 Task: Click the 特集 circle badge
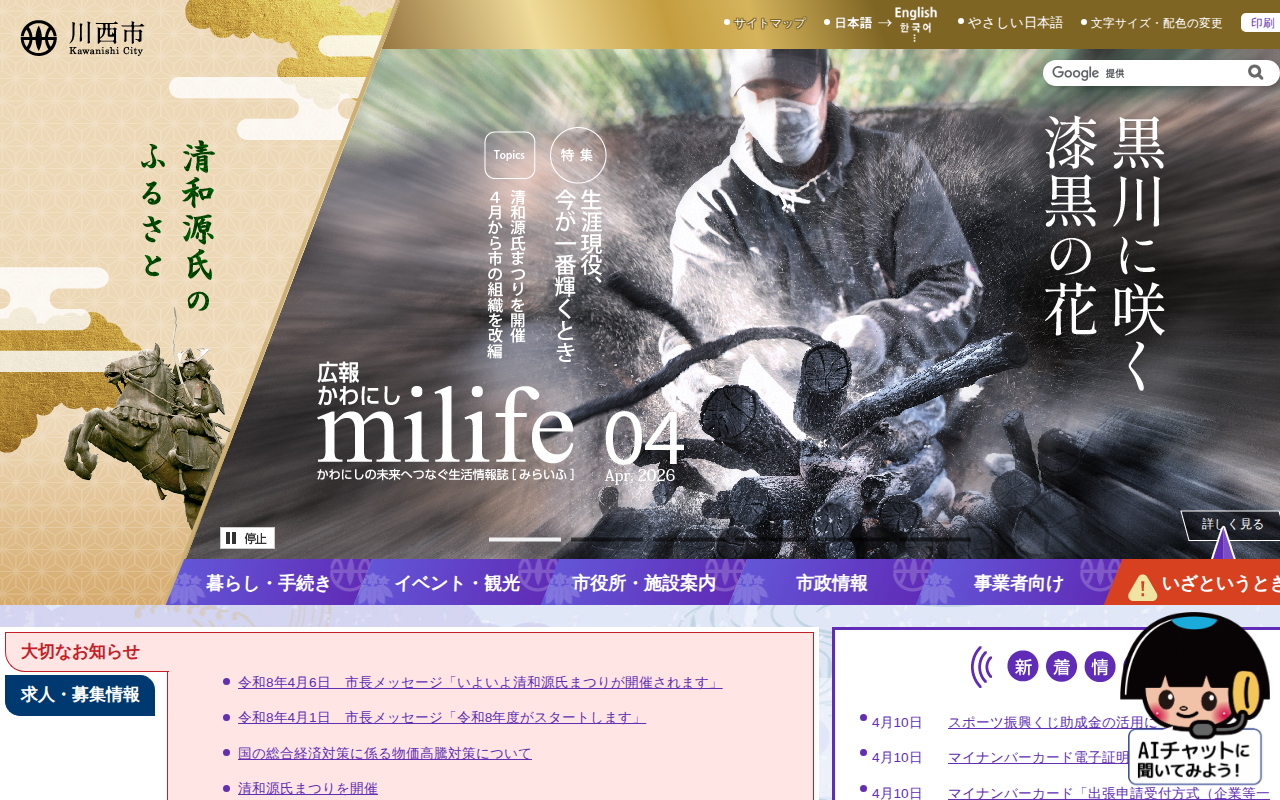coord(578,155)
